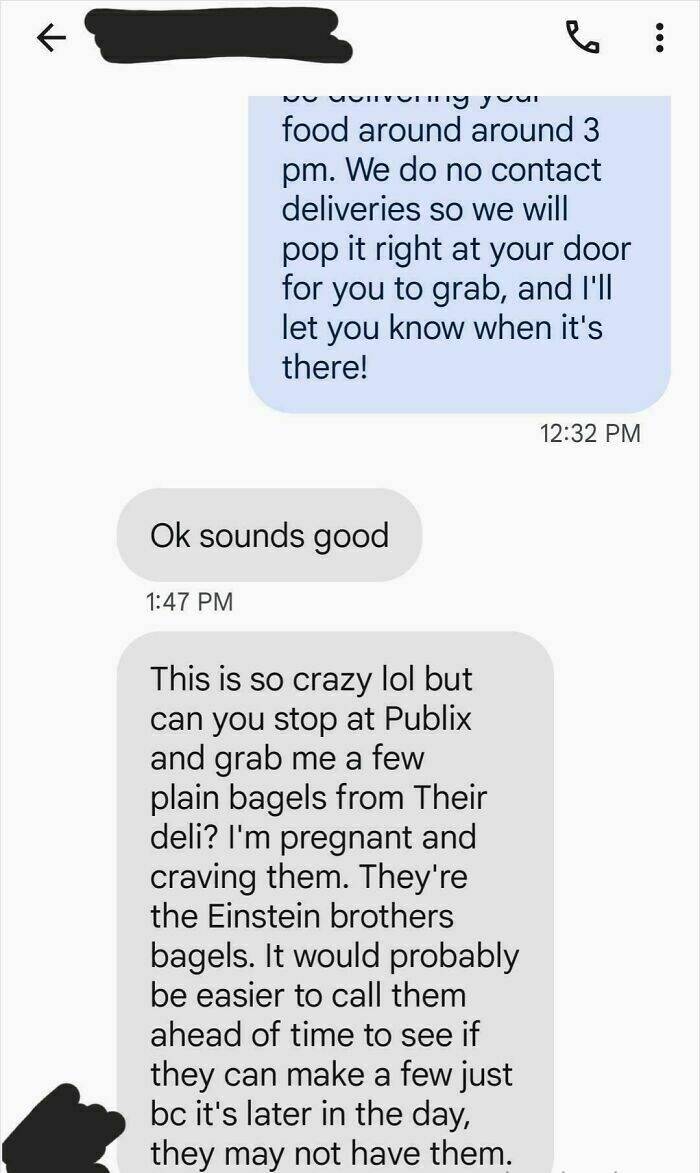Screen dimensions: 700x1173
Task: Select the blue sent message about food delivery
Action: pos(459,253)
